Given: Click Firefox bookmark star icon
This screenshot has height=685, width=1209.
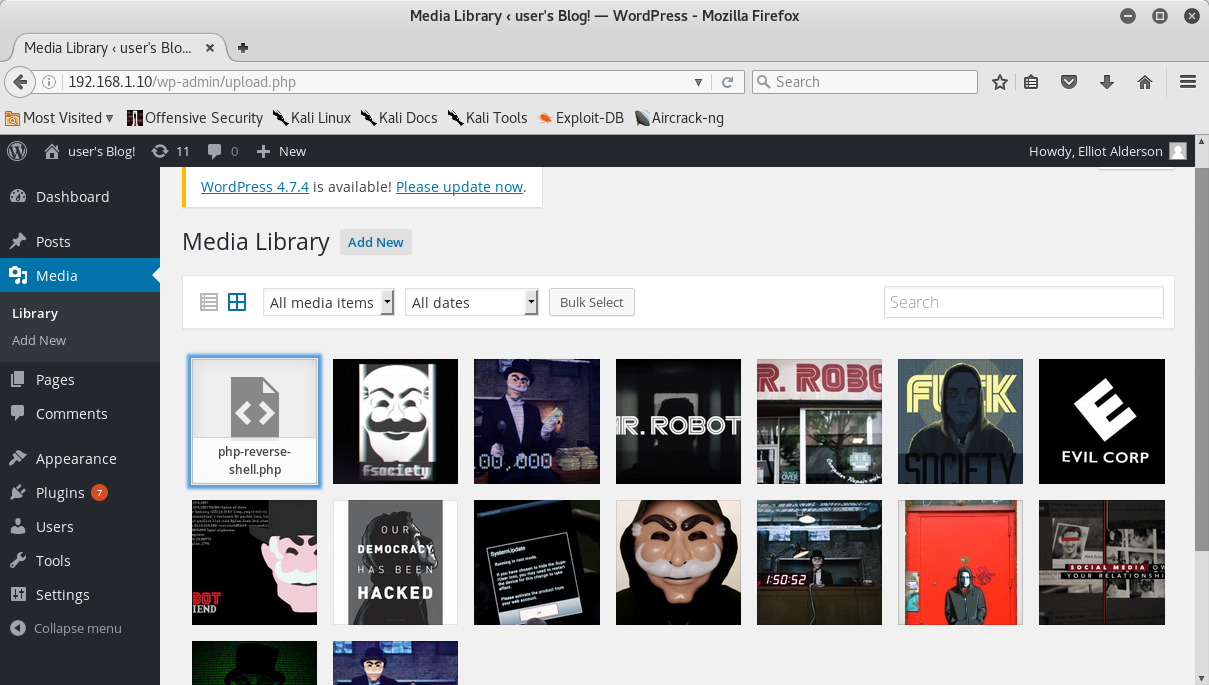Looking at the screenshot, I should 999,82.
